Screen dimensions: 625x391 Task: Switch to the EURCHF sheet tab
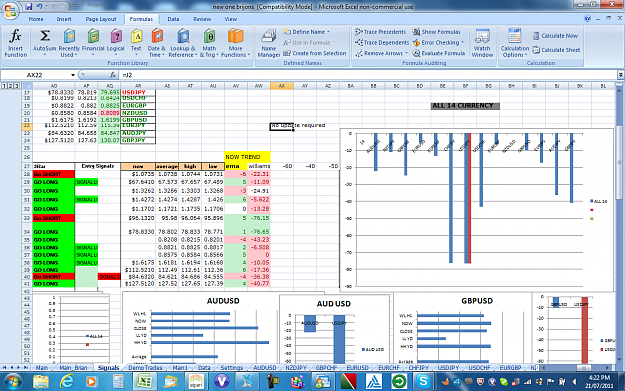point(388,367)
